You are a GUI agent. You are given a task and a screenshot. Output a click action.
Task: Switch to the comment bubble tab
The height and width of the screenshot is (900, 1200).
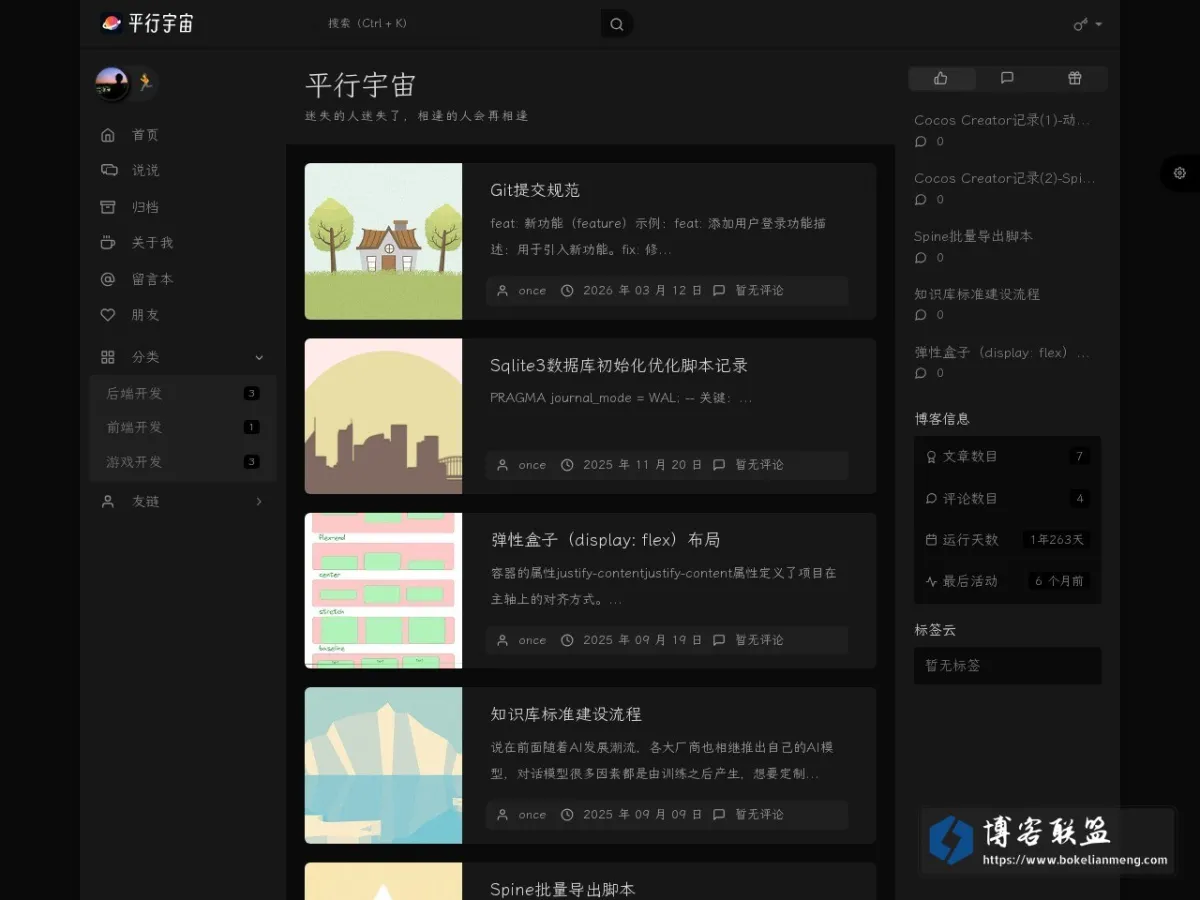tap(1007, 78)
